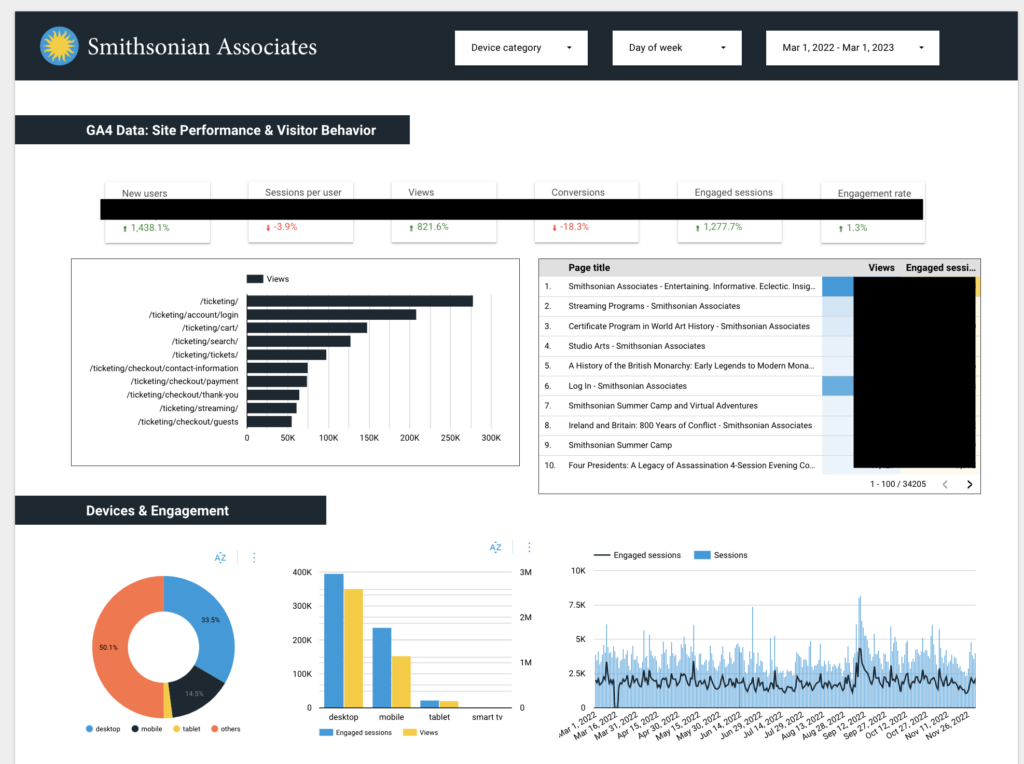Select the orange 50.1% donut segment
The width and height of the screenshot is (1024, 764).
click(109, 647)
